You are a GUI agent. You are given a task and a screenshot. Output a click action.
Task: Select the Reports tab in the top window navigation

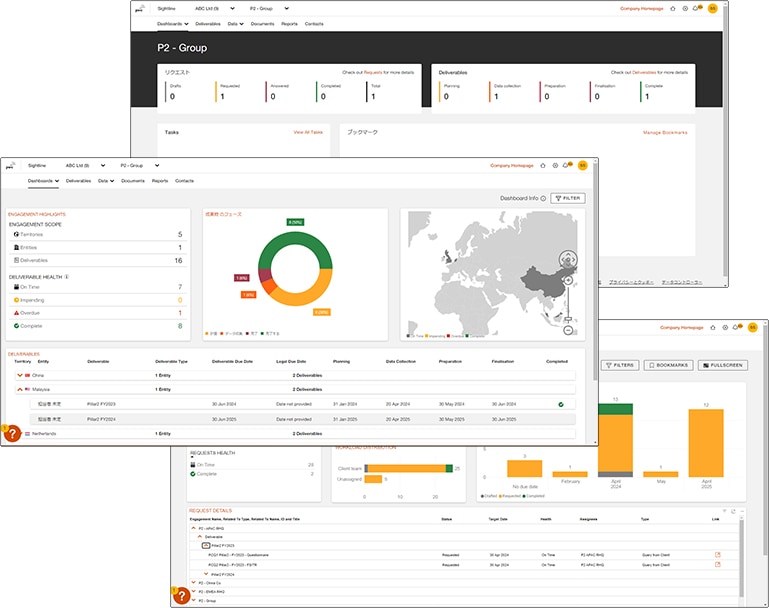289,23
